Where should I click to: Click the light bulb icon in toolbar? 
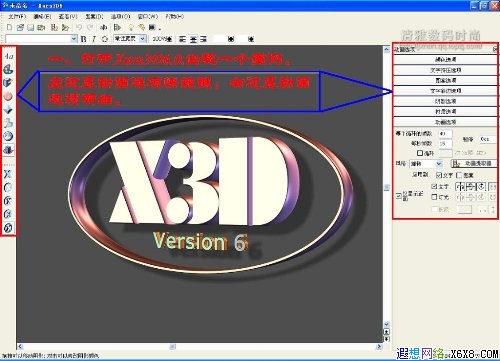click(x=131, y=27)
